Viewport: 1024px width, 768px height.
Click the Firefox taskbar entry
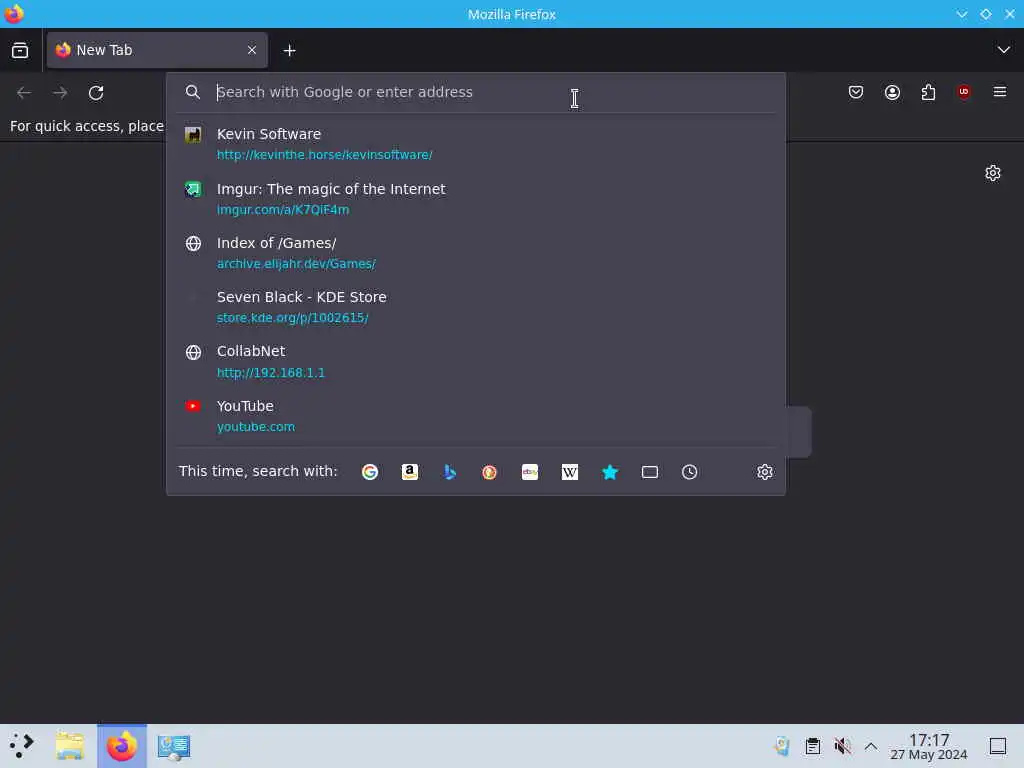122,746
